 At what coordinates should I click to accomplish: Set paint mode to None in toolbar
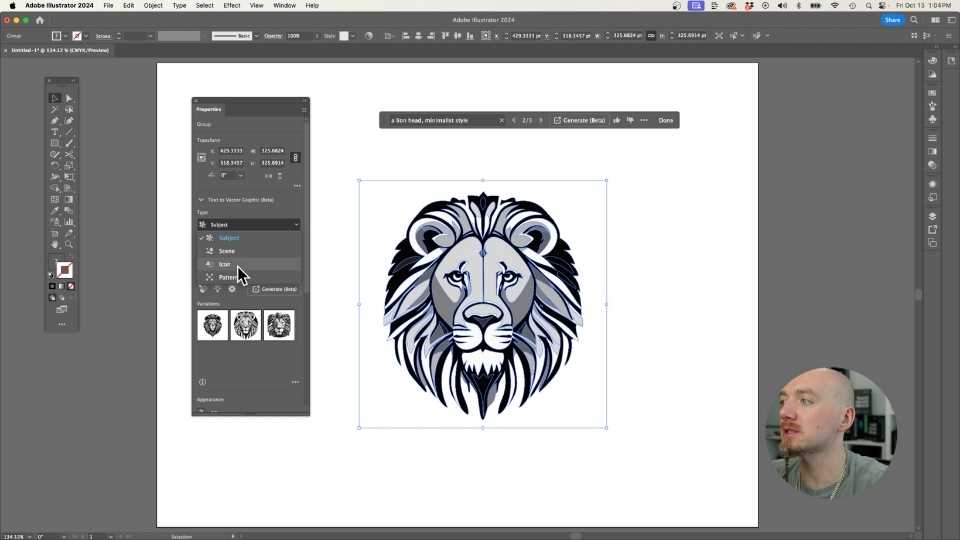click(71, 286)
